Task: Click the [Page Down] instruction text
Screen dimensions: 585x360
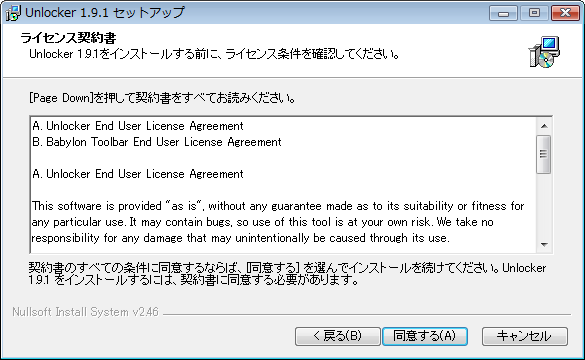Action: [x=163, y=98]
